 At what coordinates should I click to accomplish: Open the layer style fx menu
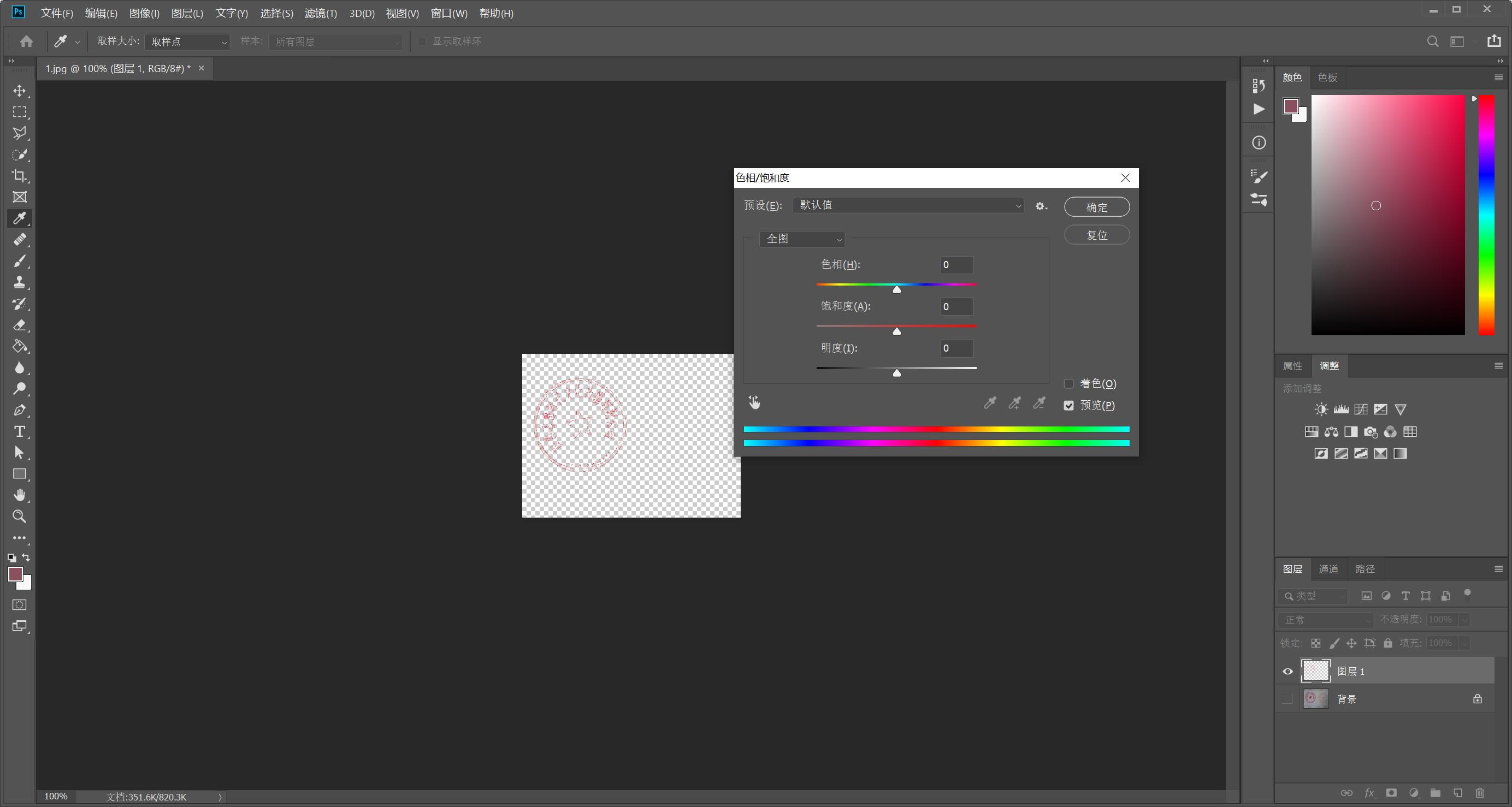coord(1369,793)
